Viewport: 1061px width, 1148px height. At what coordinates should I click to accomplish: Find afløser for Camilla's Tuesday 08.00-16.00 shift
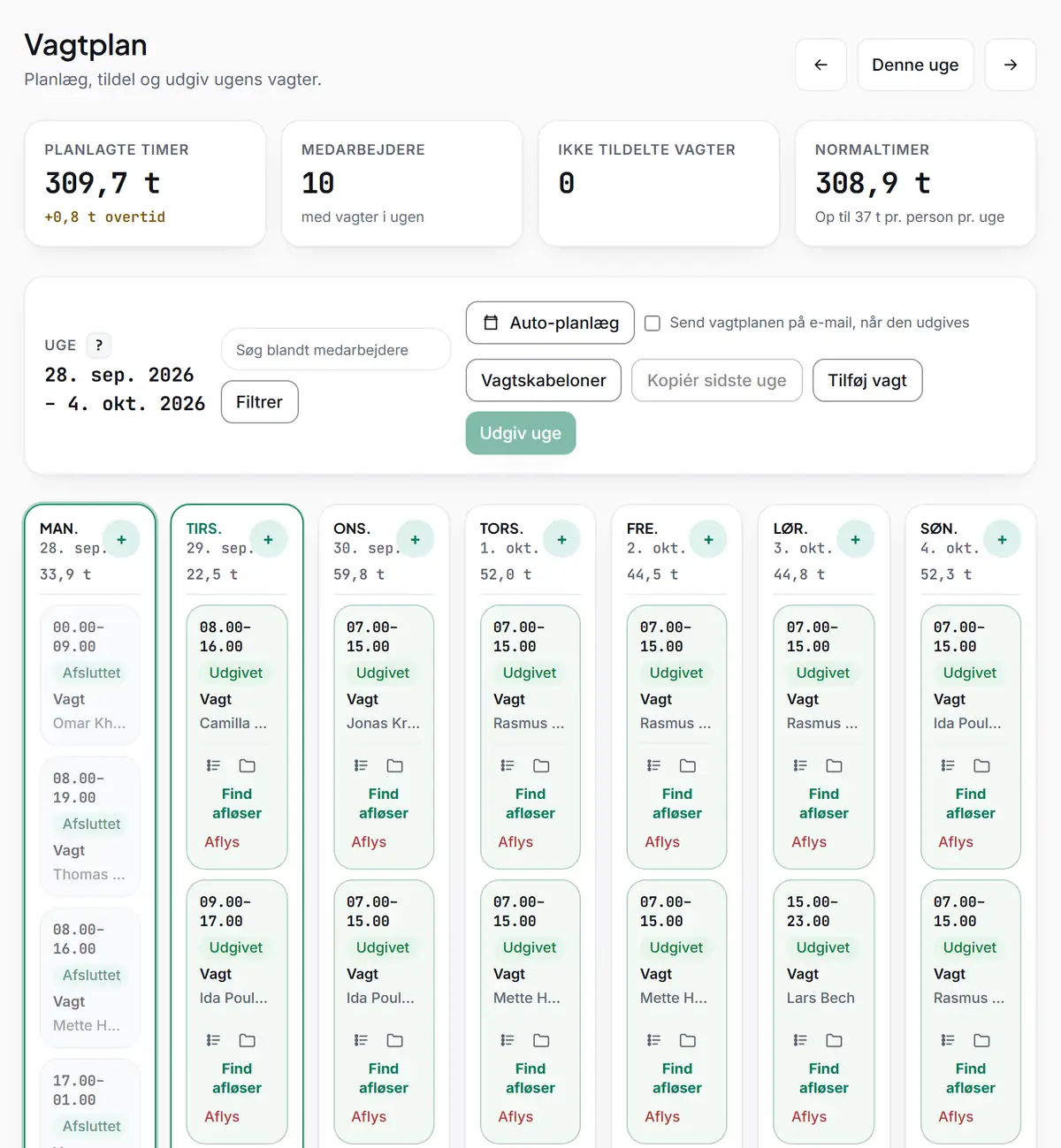coord(237,803)
